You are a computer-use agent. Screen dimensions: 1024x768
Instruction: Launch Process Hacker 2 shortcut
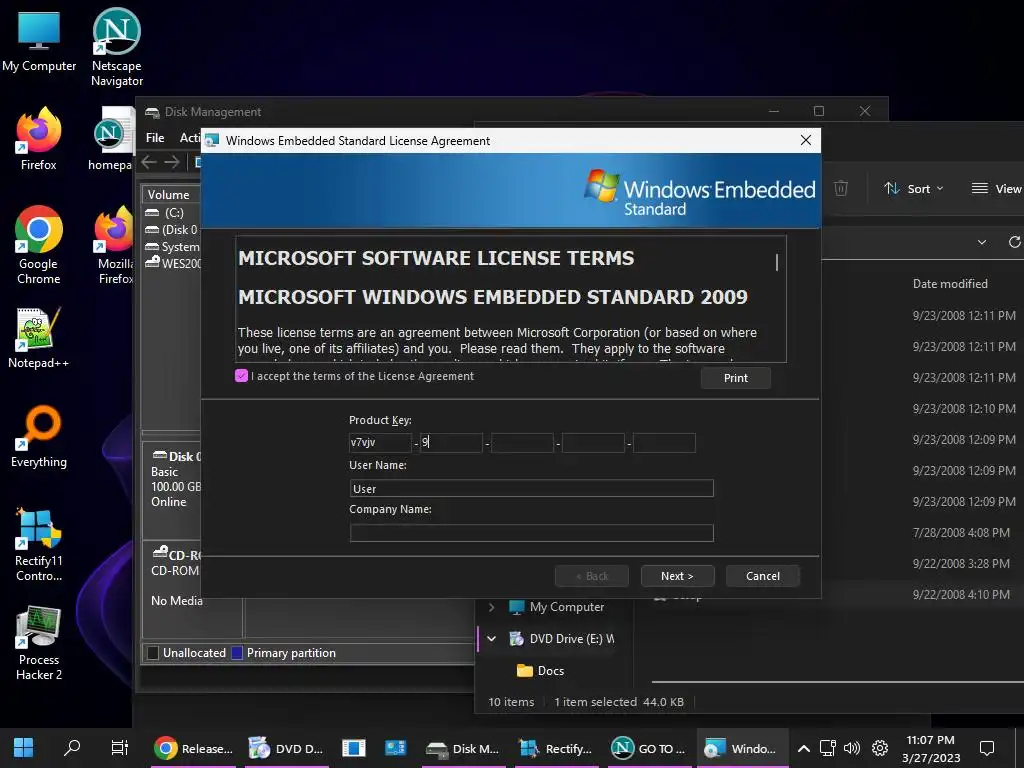click(39, 644)
